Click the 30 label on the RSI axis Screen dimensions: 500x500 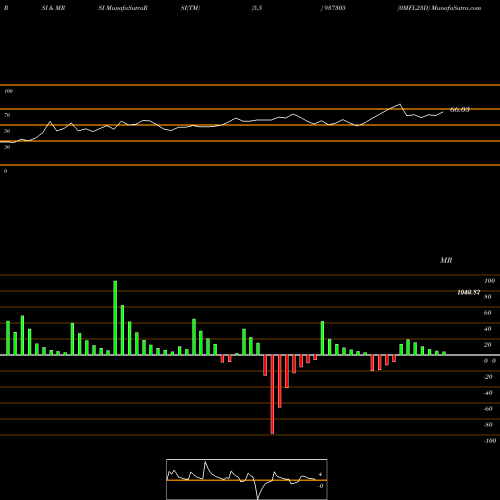click(x=7, y=147)
